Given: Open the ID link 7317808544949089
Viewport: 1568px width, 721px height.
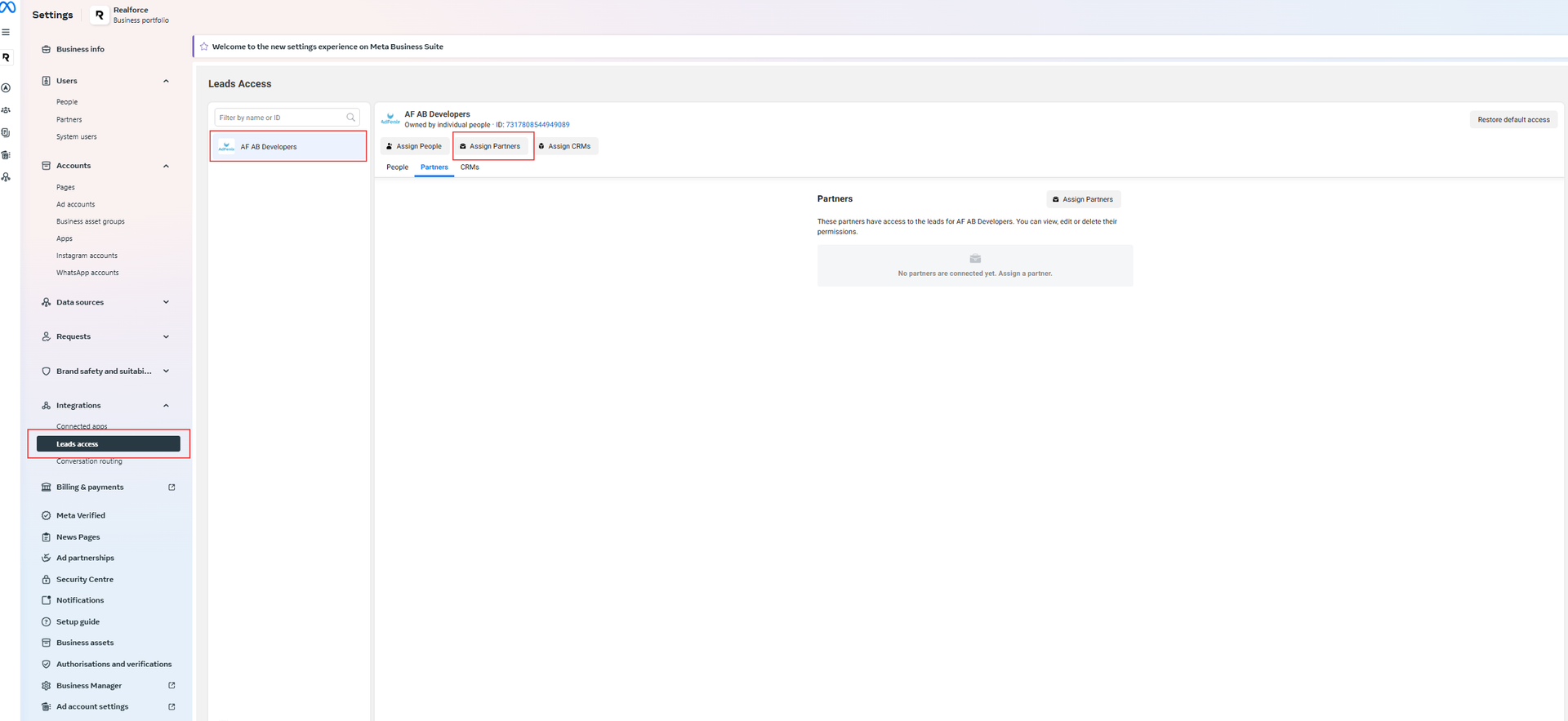Looking at the screenshot, I should [537, 125].
